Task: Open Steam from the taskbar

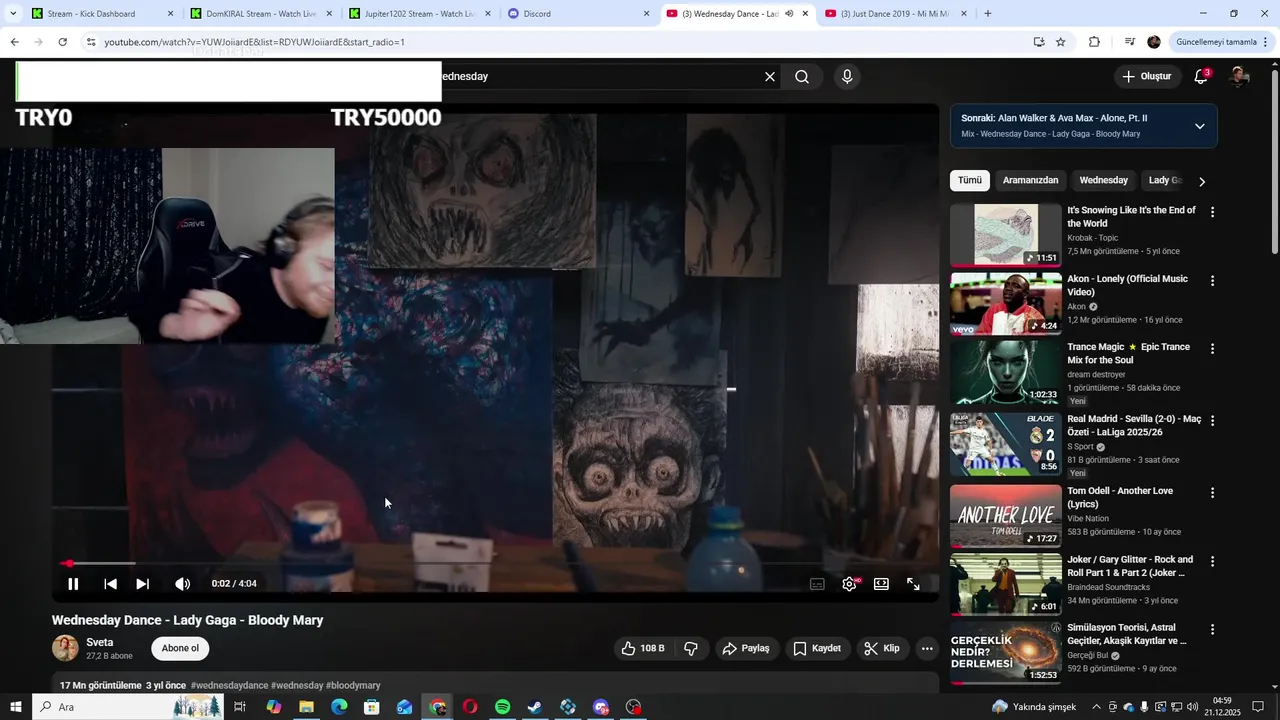Action: pos(535,707)
